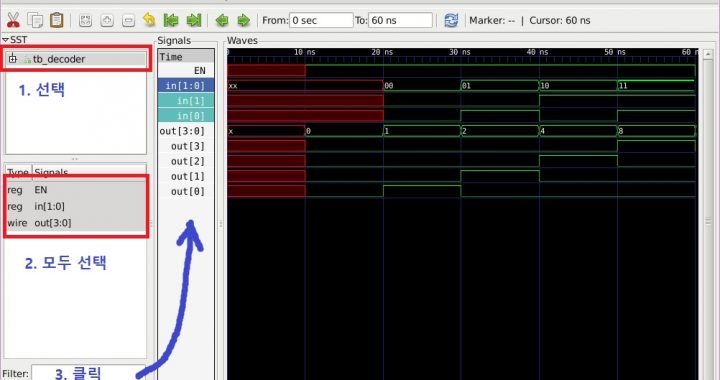The width and height of the screenshot is (720, 380).
Task: Click the Undo Zoom yellow arrow icon
Action: (x=149, y=20)
